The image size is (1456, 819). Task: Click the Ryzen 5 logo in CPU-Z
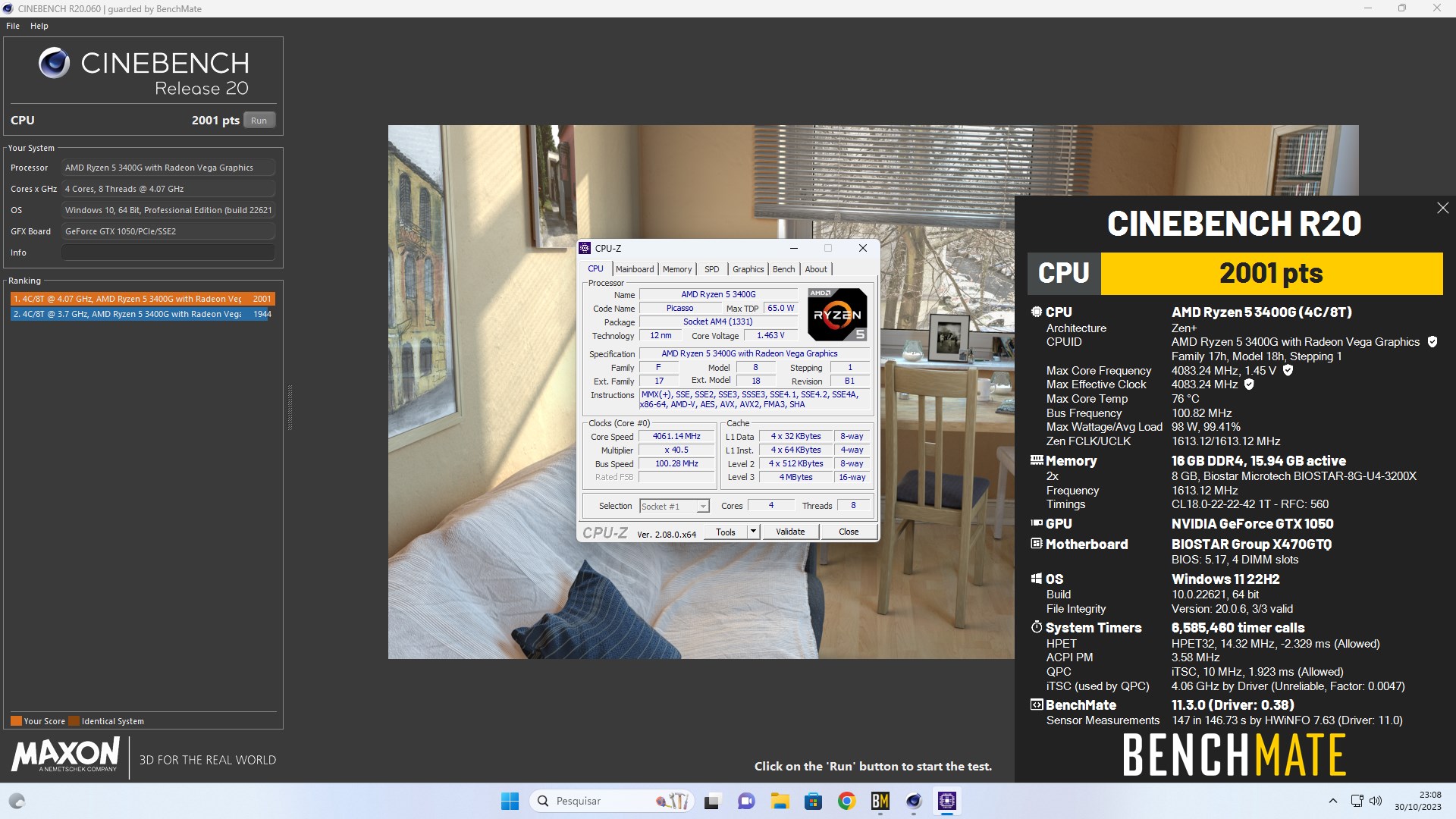tap(837, 314)
